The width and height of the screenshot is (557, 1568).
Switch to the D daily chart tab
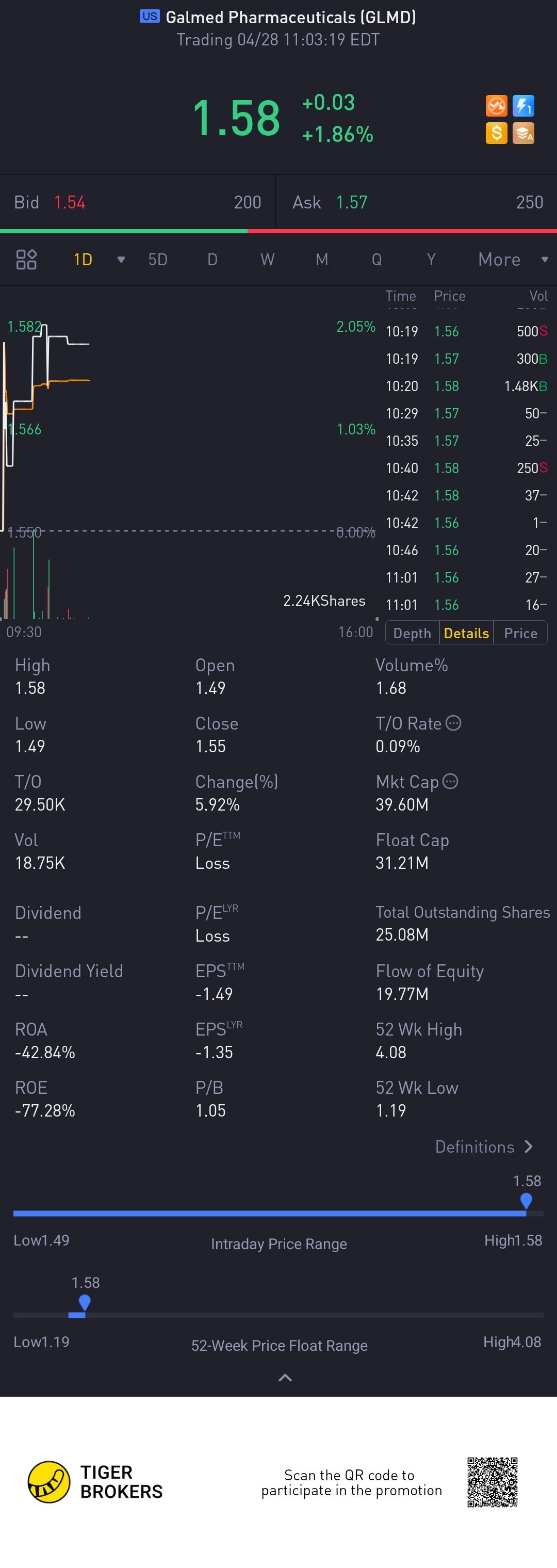tap(212, 260)
